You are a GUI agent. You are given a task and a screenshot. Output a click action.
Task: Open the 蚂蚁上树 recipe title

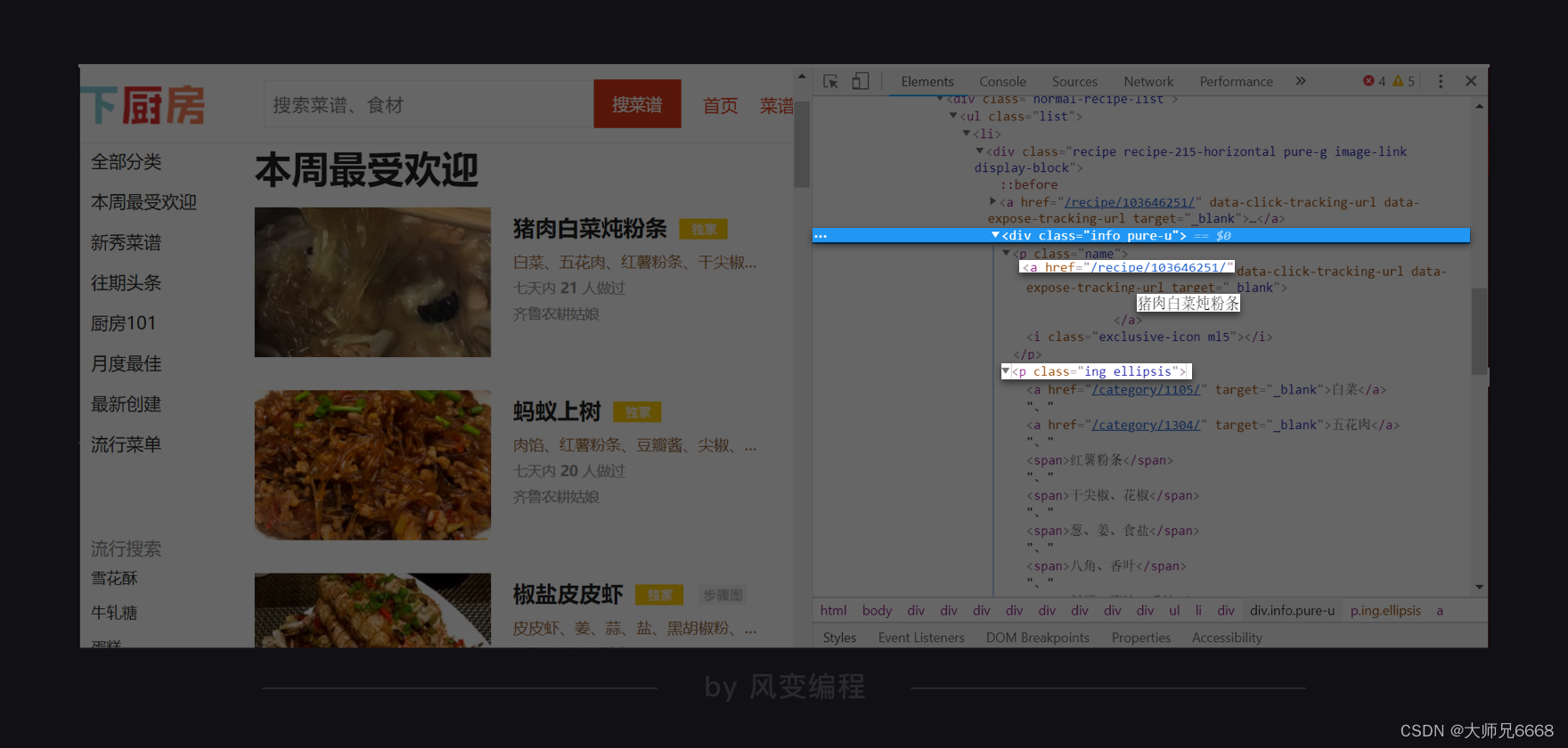click(x=557, y=411)
